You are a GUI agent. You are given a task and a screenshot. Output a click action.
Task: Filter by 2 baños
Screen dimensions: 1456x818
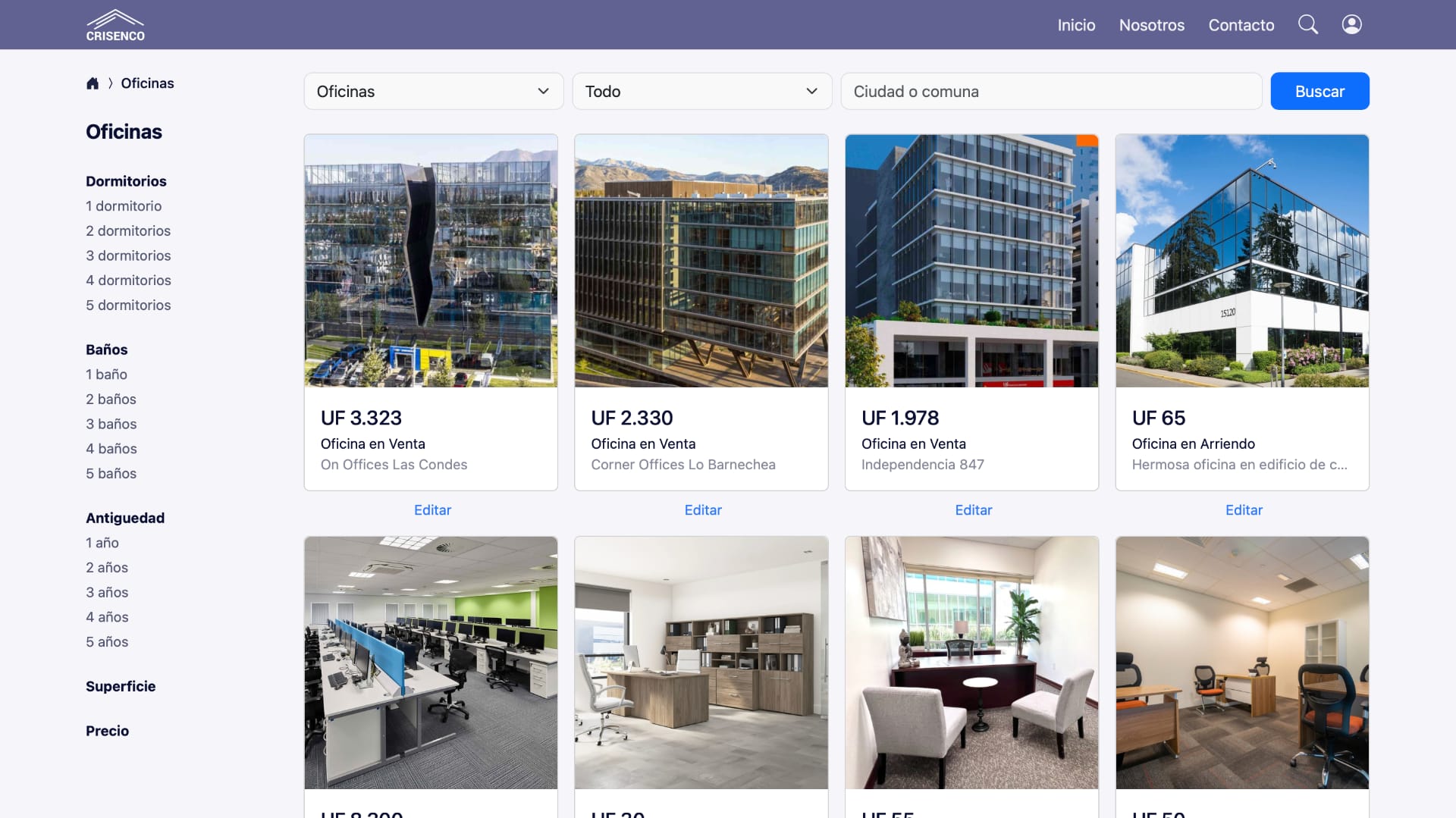(111, 399)
